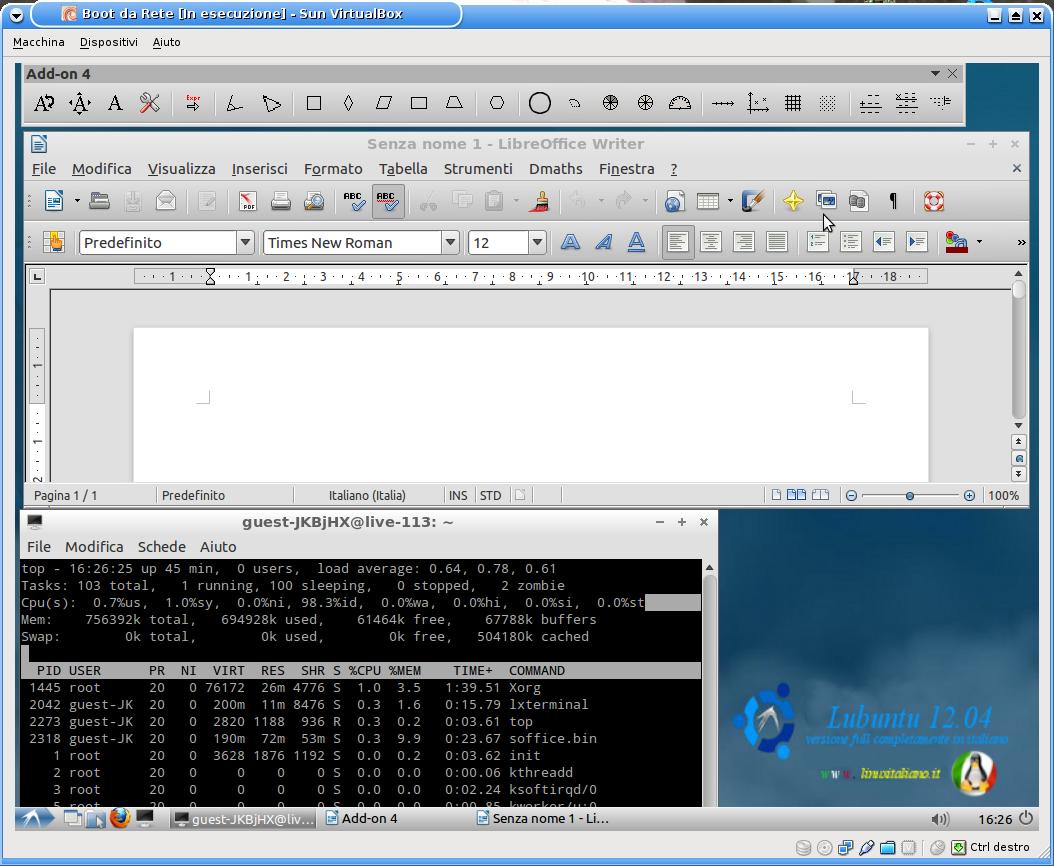The width and height of the screenshot is (1054, 866).
Task: Set paragraph alignment to Align Left
Action: point(678,242)
